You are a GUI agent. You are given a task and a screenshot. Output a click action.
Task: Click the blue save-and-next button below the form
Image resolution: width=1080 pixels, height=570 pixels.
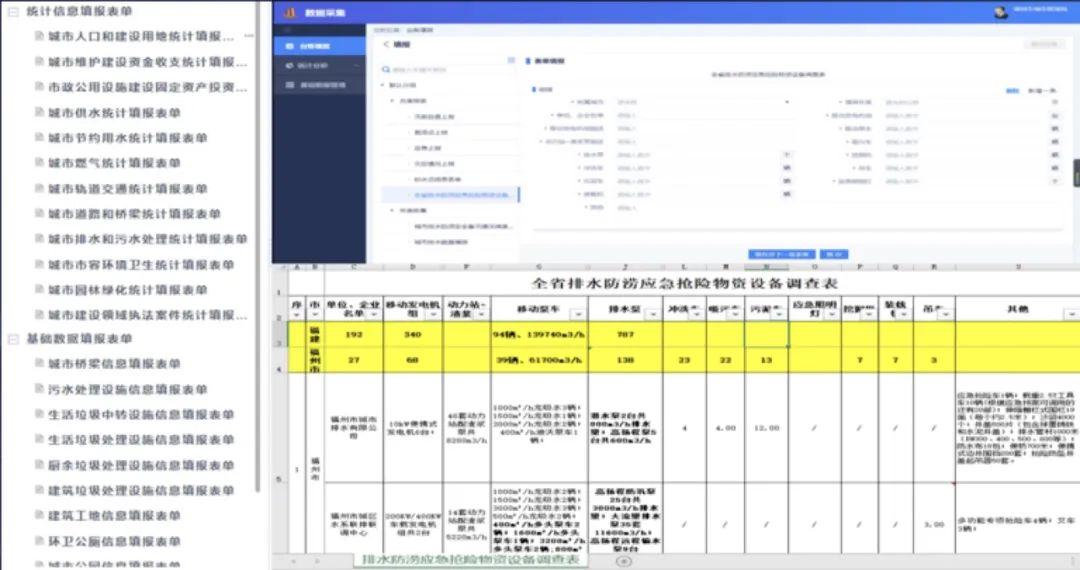point(782,254)
